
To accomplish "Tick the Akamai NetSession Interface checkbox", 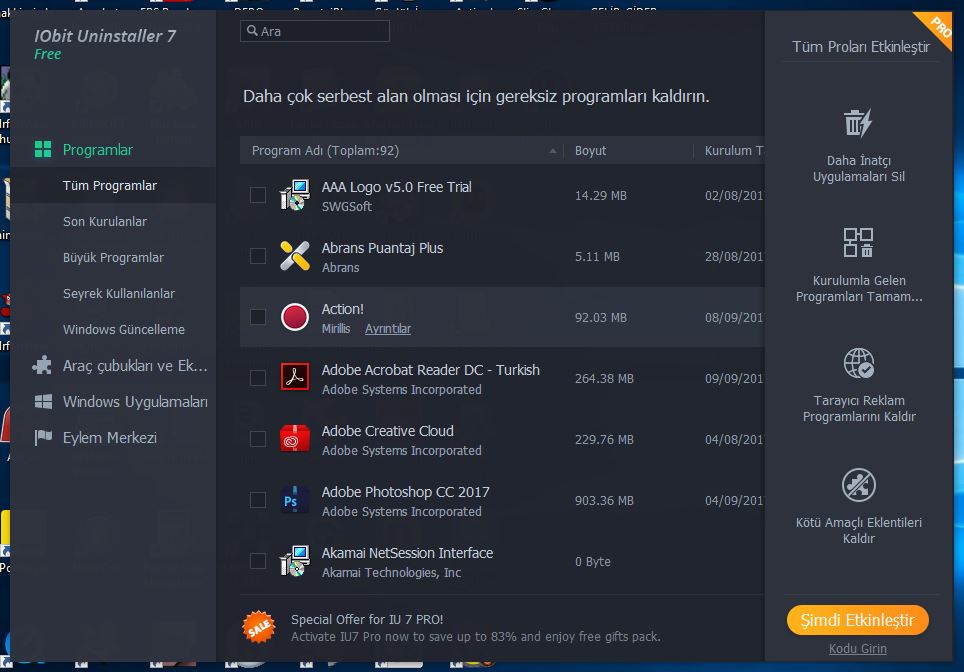I will [x=258, y=561].
